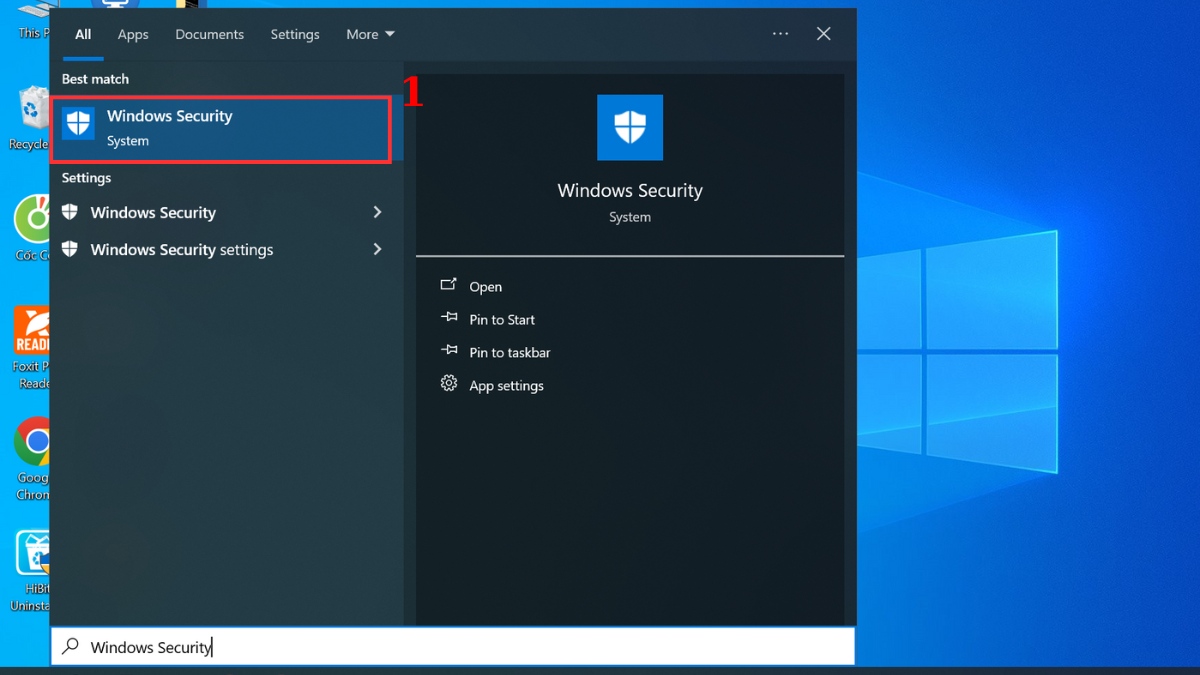This screenshot has width=1200, height=675.
Task: Open the ellipsis options menu
Action: pyautogui.click(x=780, y=33)
